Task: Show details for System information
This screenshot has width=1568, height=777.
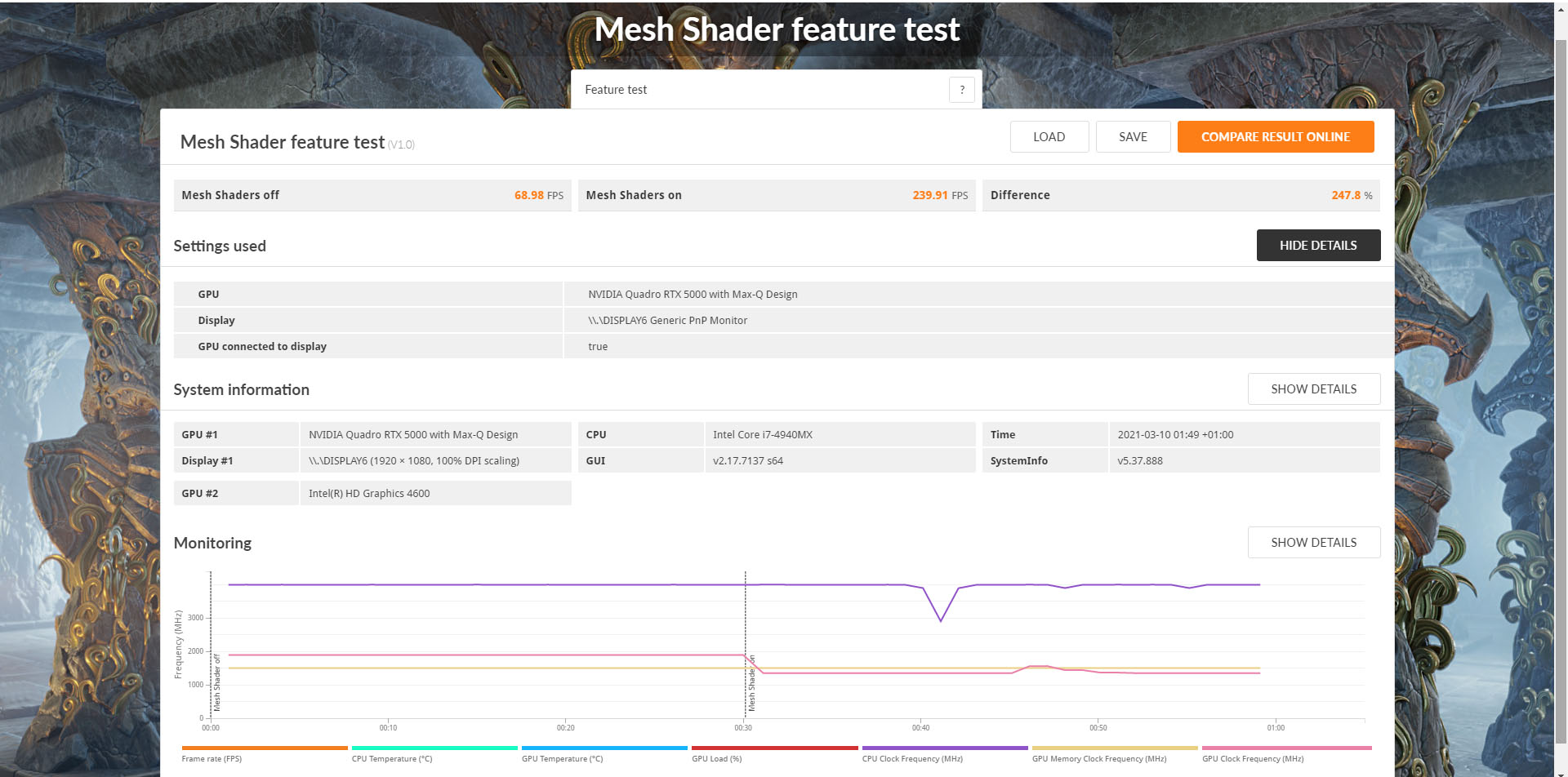Action: click(x=1313, y=389)
